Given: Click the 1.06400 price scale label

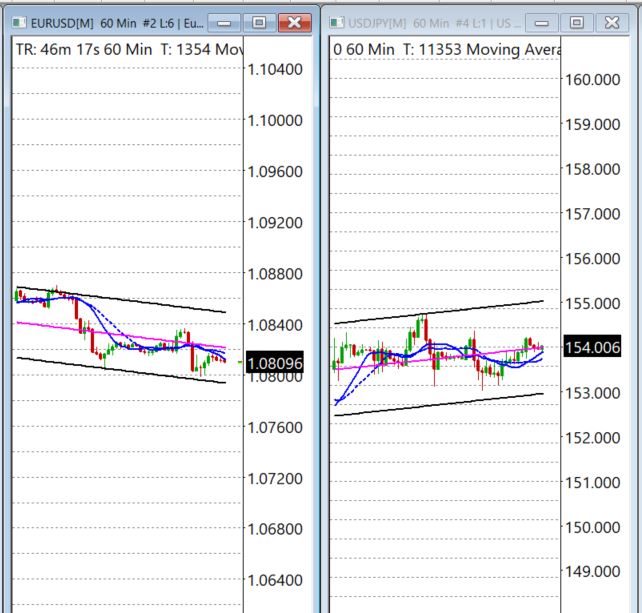Looking at the screenshot, I should [x=275, y=580].
